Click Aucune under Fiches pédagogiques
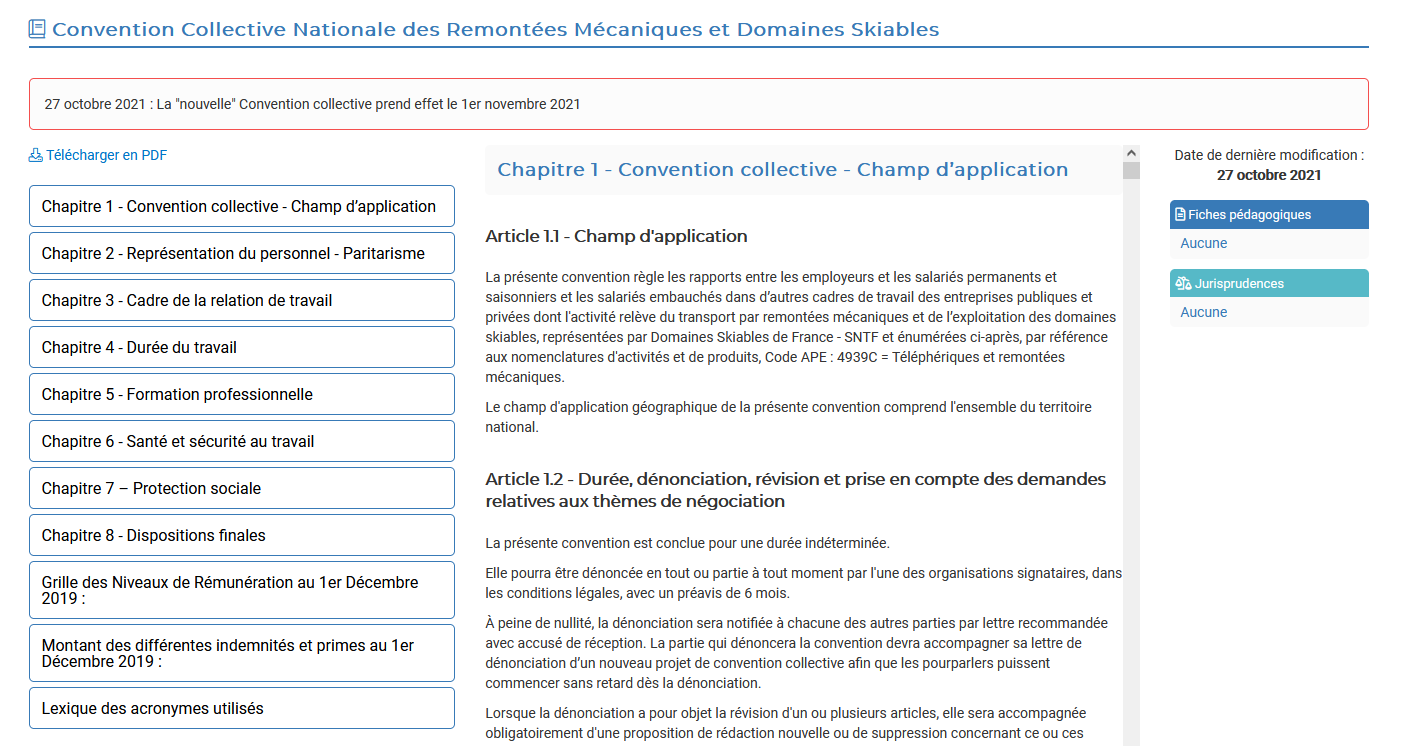This screenshot has height=746, width=1425. (1203, 243)
